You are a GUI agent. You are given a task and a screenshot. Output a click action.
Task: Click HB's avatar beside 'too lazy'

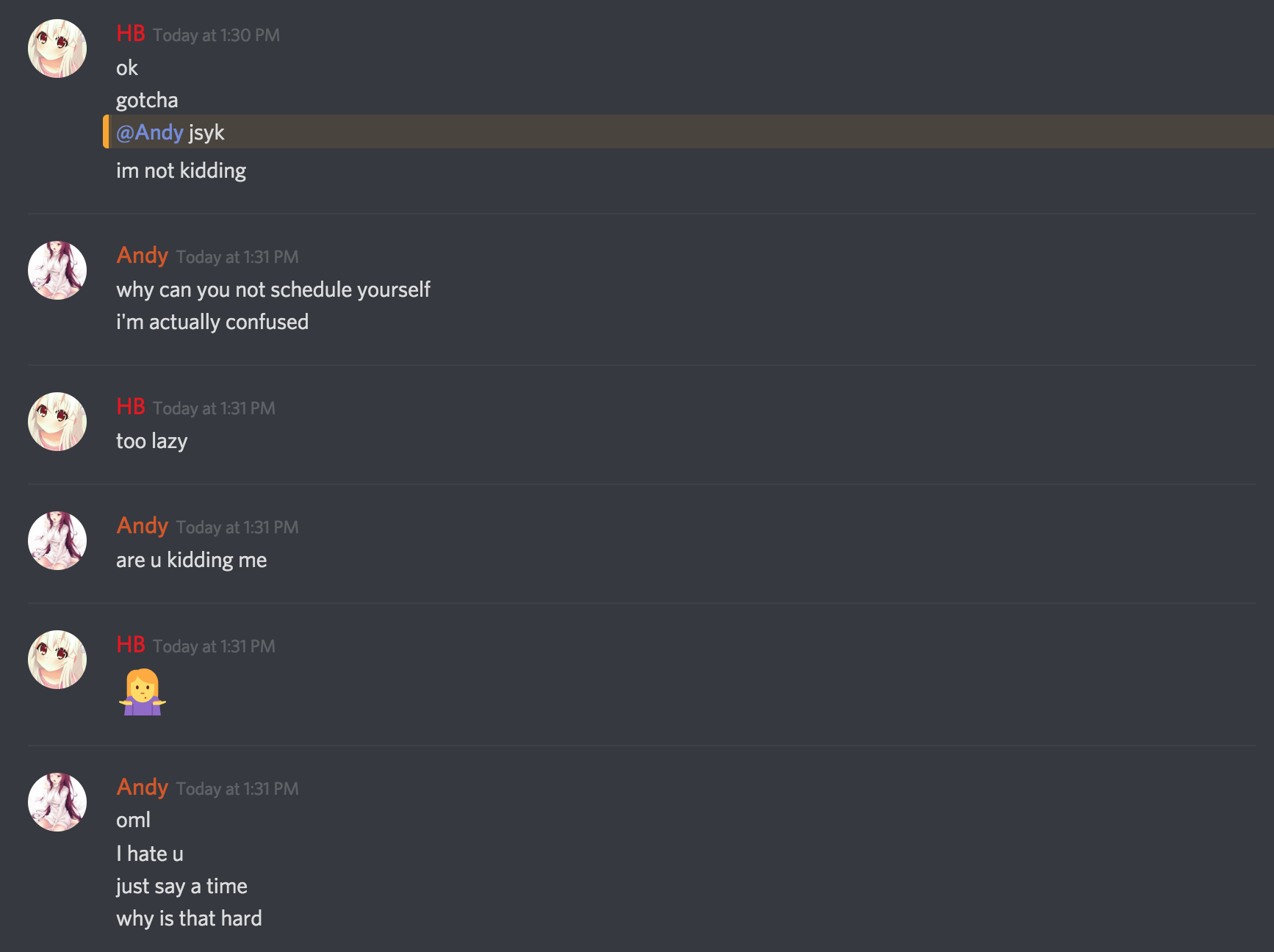point(57,422)
